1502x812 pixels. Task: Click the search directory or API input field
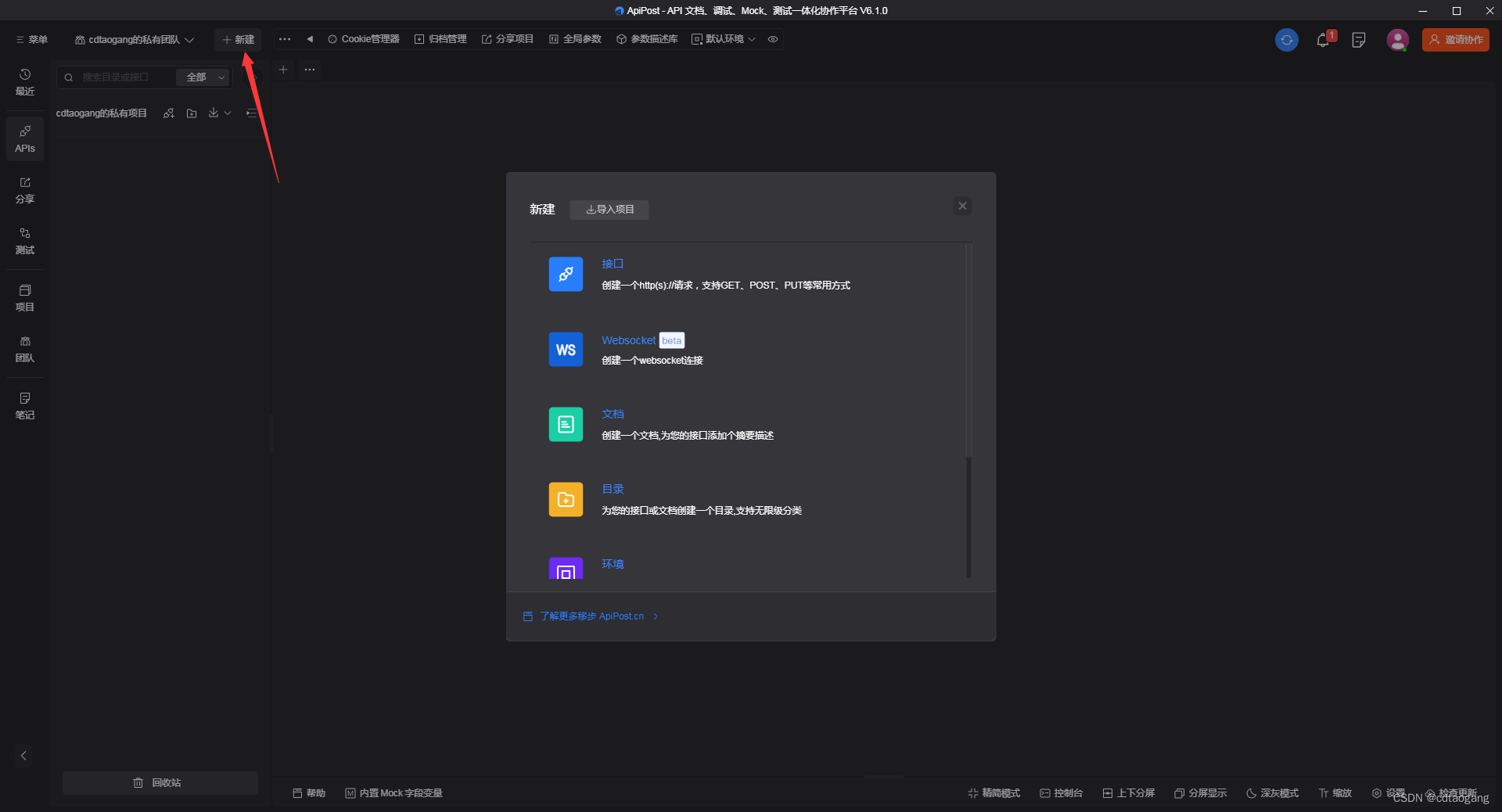point(116,77)
